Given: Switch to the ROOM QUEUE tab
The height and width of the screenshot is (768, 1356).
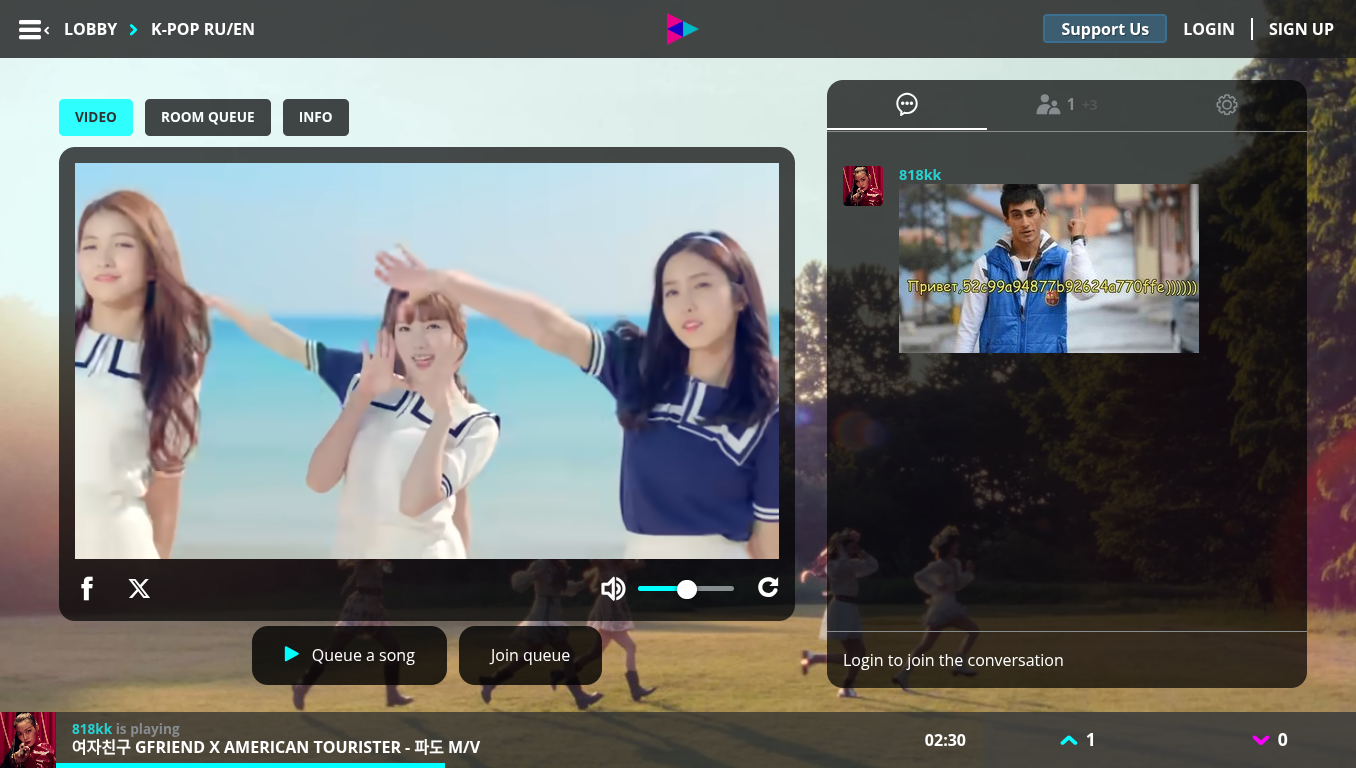Looking at the screenshot, I should [x=208, y=117].
